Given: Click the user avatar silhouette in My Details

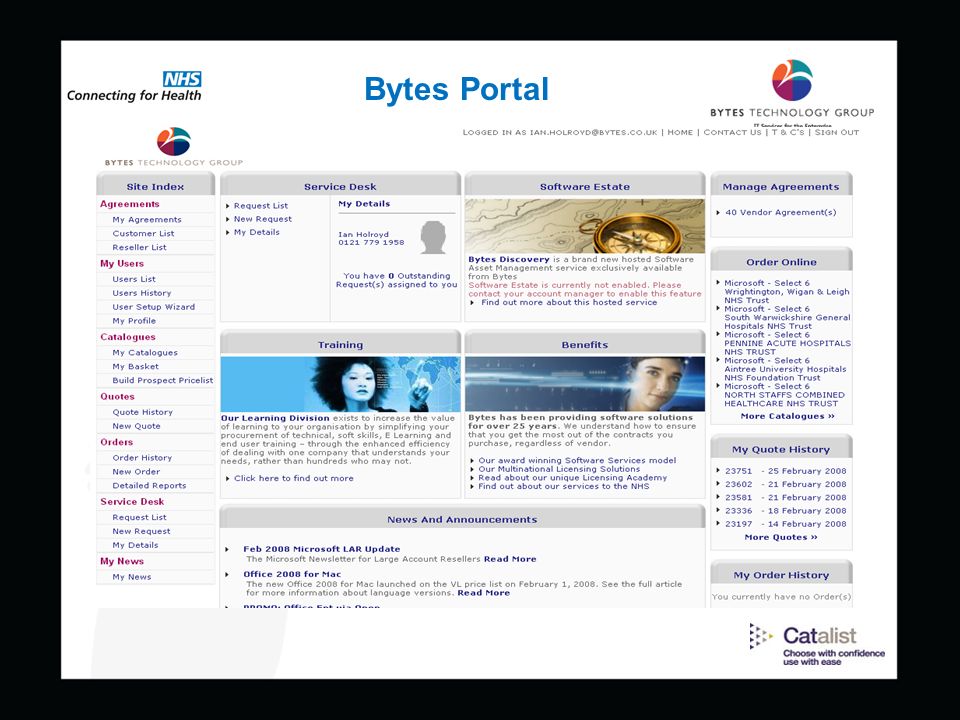Looking at the screenshot, I should tap(433, 237).
